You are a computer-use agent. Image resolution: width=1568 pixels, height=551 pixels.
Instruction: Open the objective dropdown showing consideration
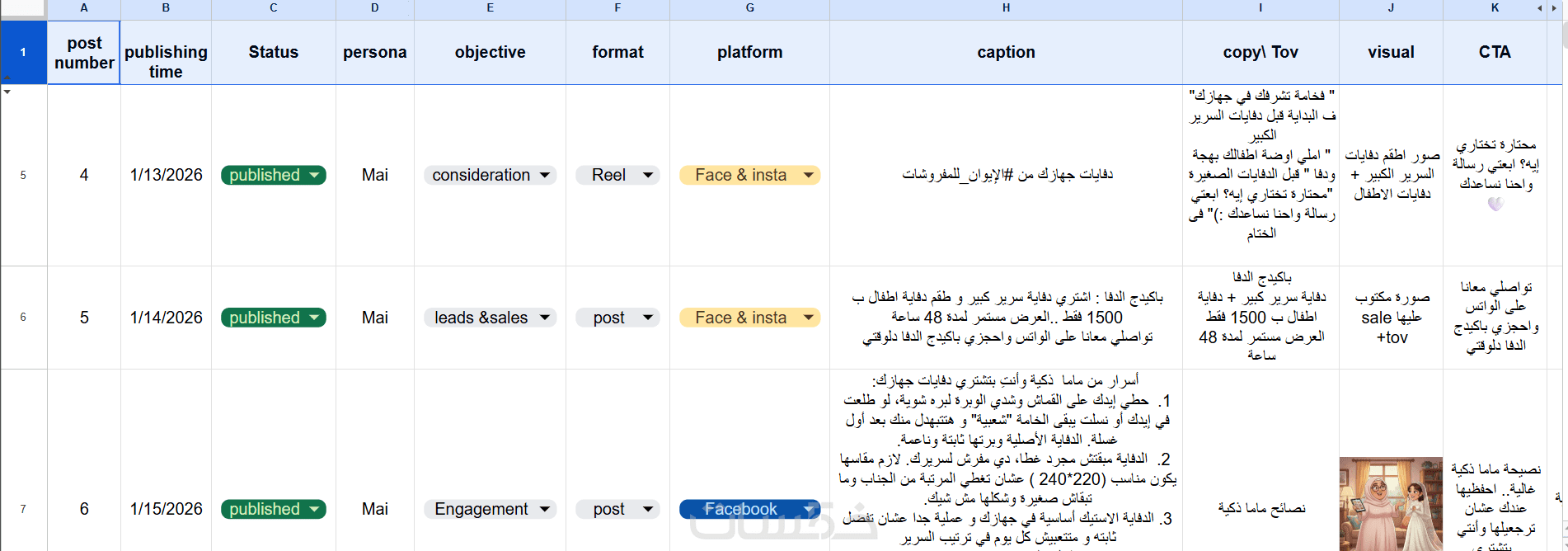(545, 176)
